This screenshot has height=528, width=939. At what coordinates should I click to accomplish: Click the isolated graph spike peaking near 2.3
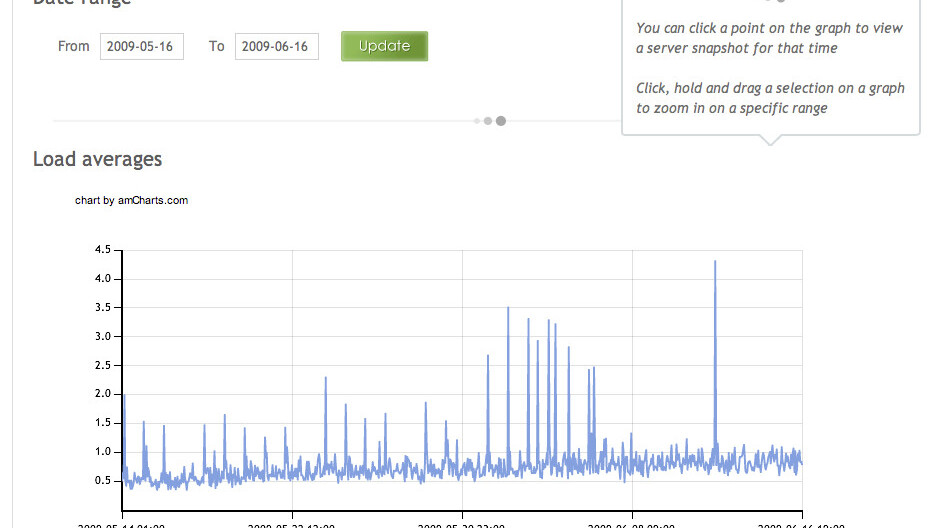326,380
